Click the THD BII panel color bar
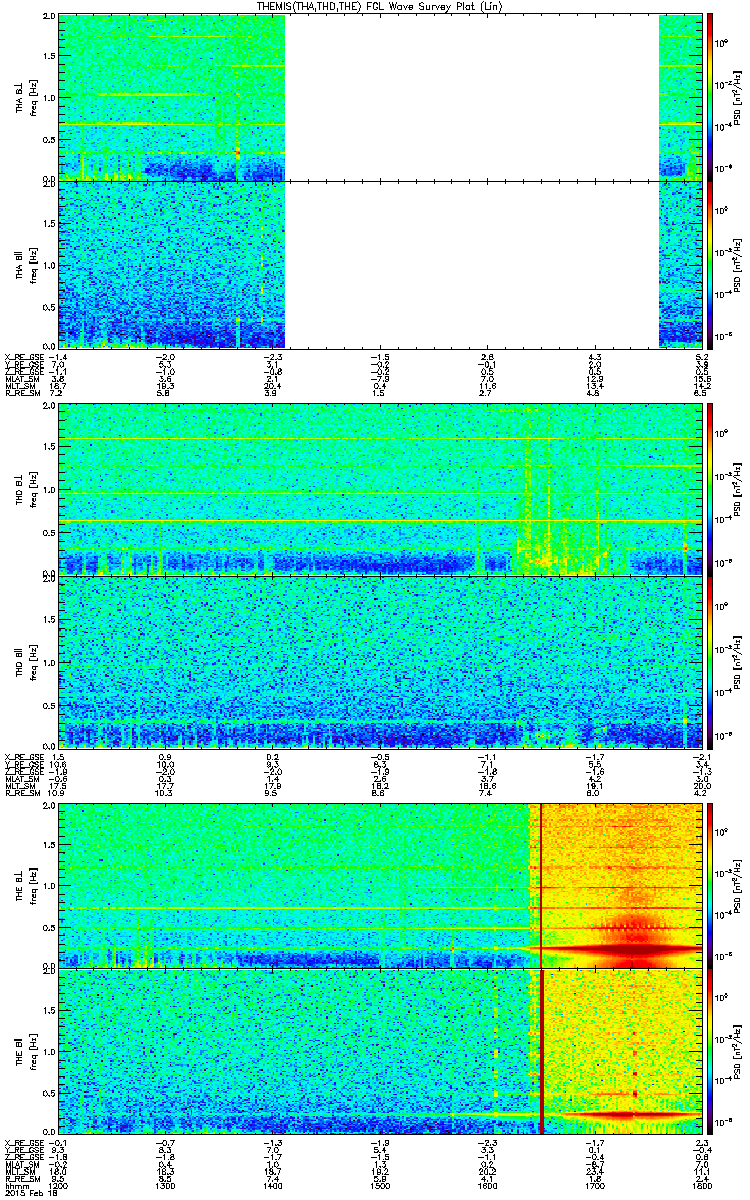 [710, 661]
